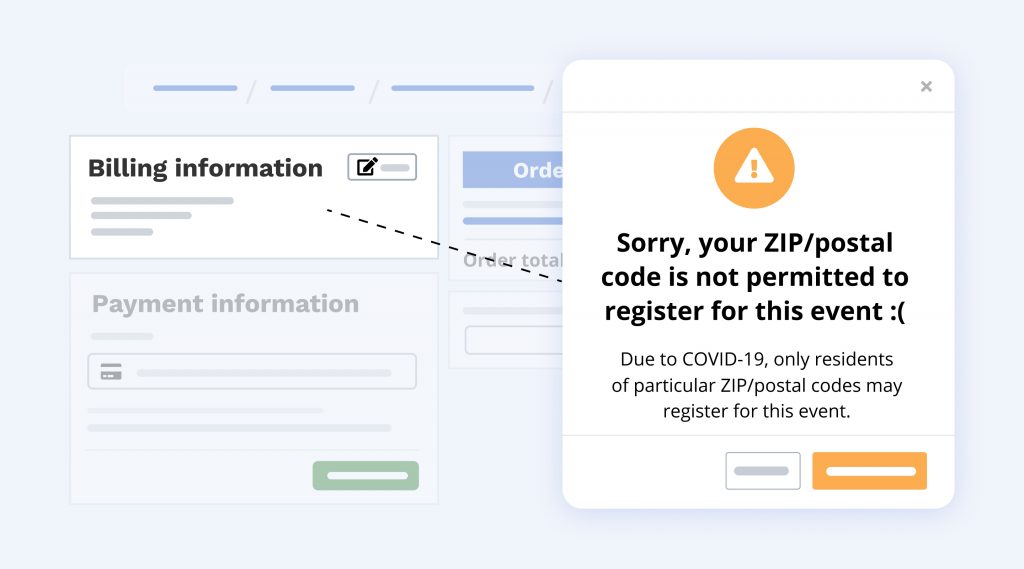1024x569 pixels.
Task: Click the blue Order header bar
Action: [x=512, y=170]
